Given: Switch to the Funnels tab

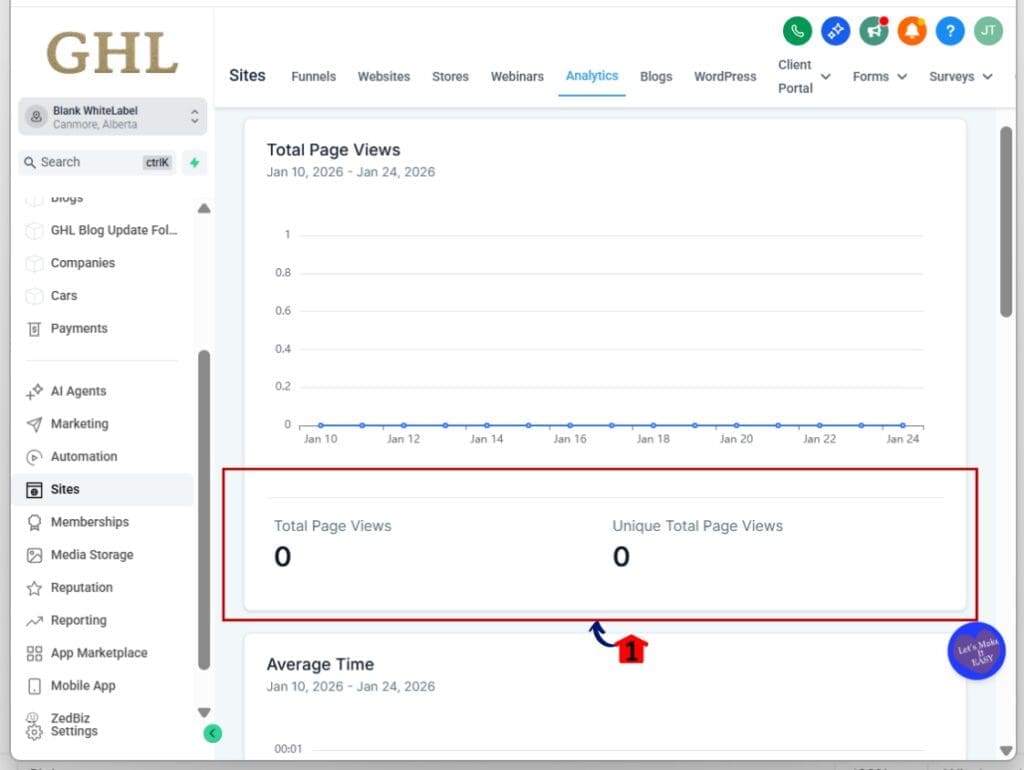Looking at the screenshot, I should (313, 77).
